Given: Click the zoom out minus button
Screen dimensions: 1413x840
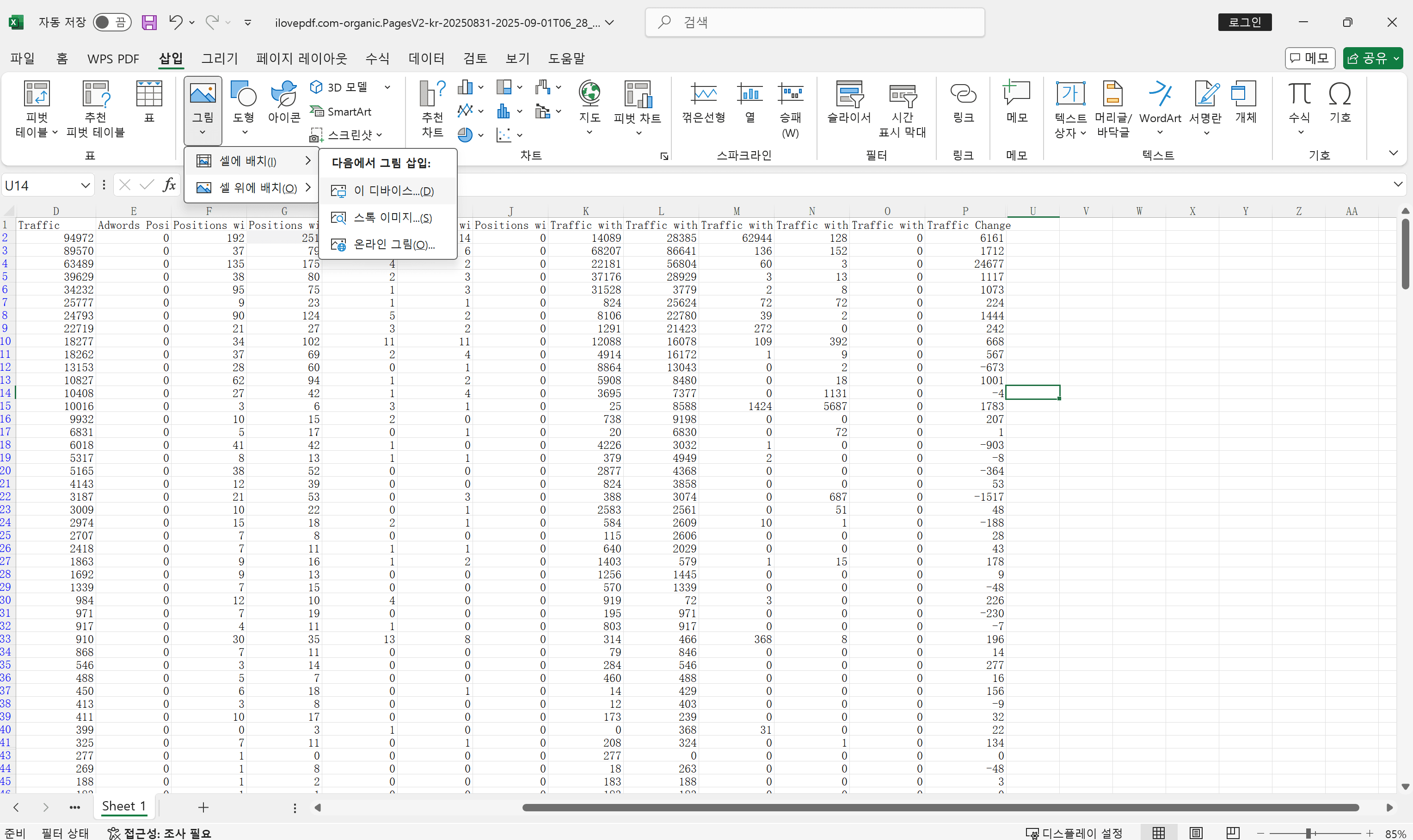Looking at the screenshot, I should click(1260, 833).
